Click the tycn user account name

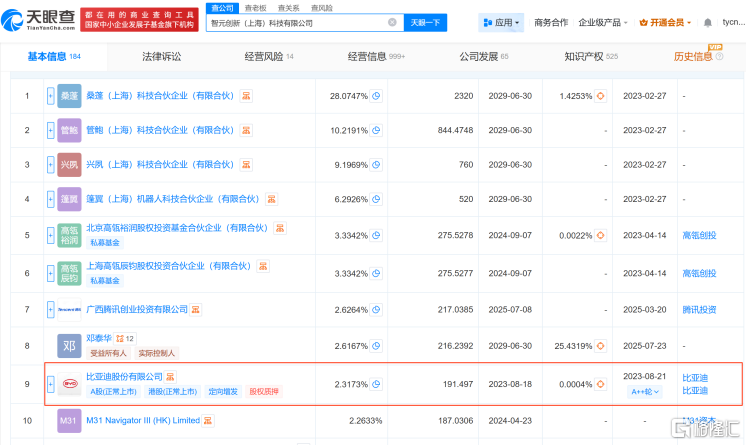733,22
